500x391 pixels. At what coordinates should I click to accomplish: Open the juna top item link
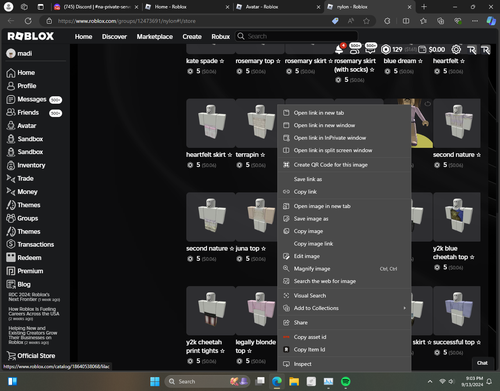click(x=250, y=248)
